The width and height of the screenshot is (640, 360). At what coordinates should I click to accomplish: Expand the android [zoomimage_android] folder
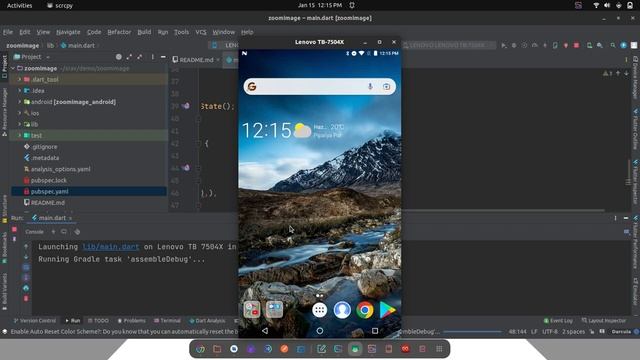pos(19,102)
